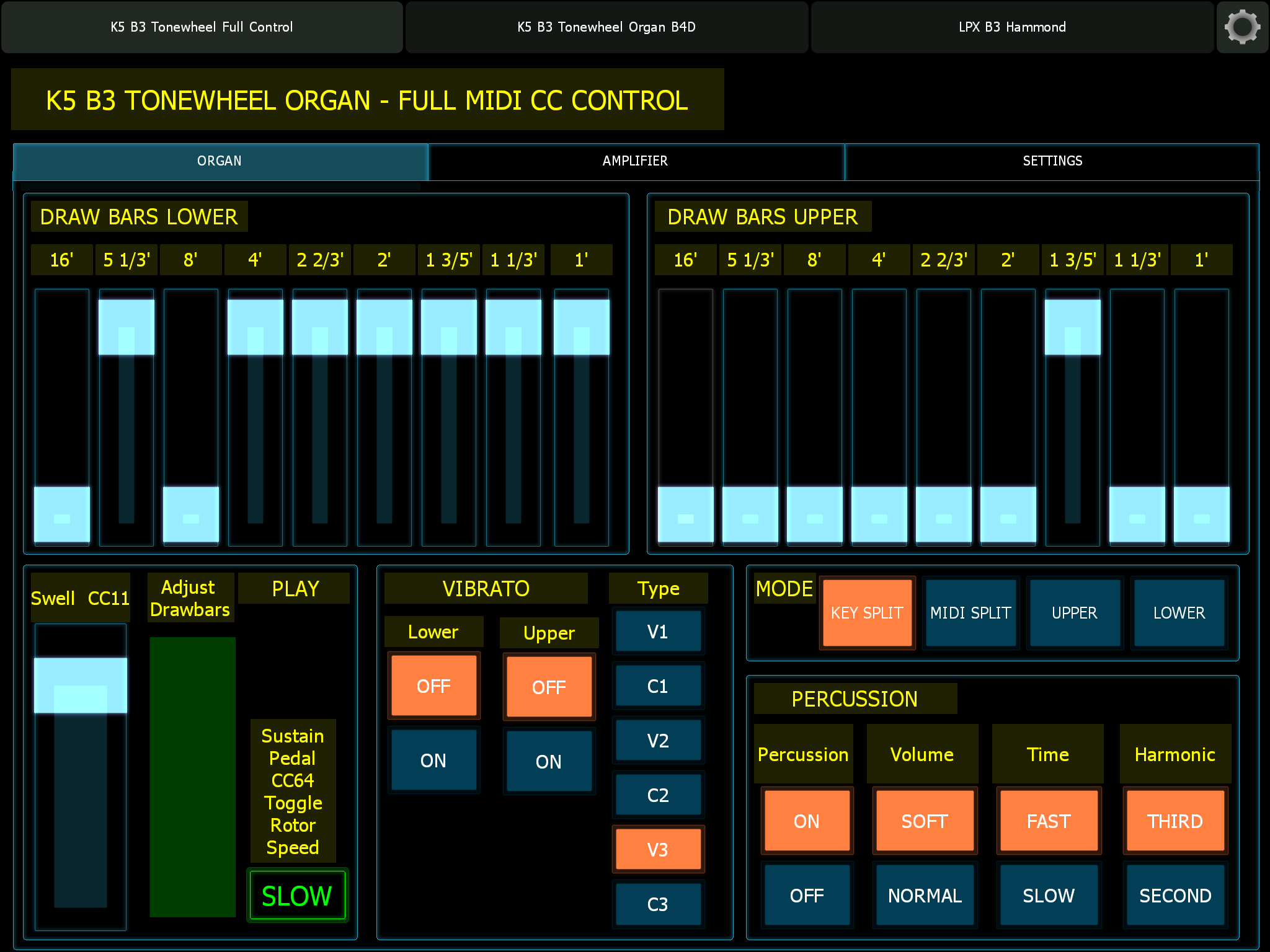Select the SETTINGS tab
The image size is (1270, 952).
[1052, 161]
